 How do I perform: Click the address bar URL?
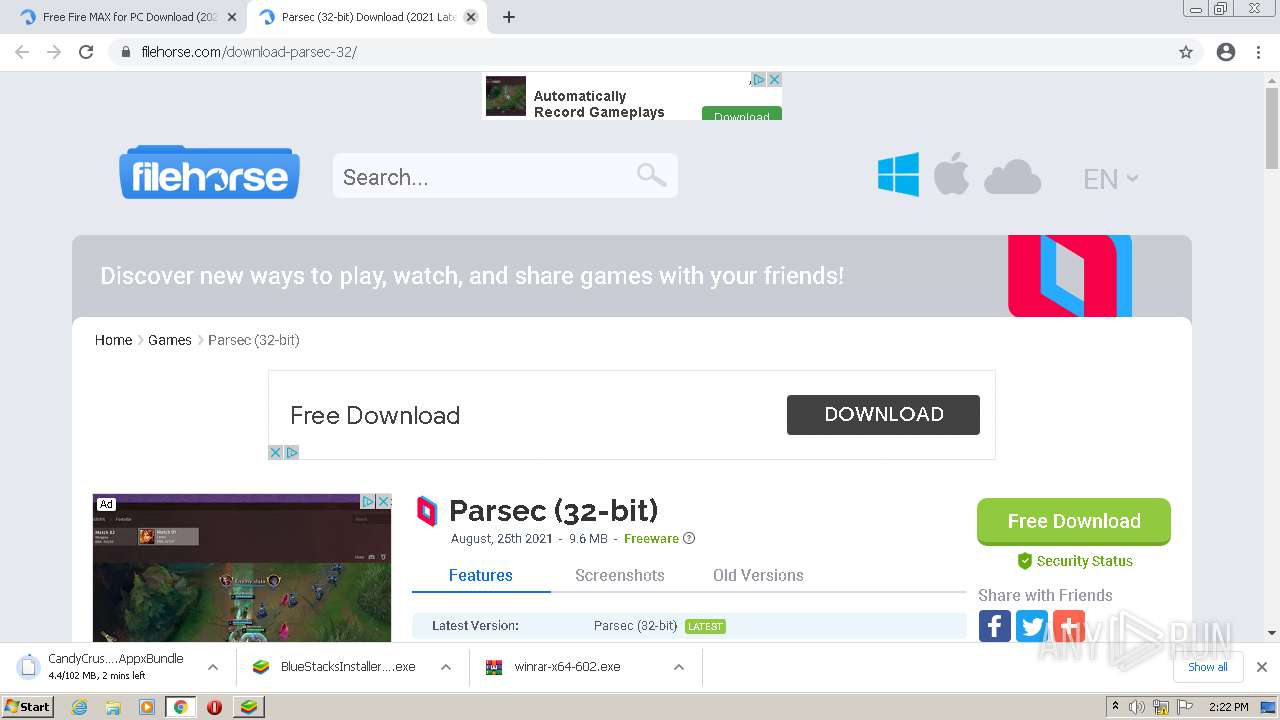[249, 52]
